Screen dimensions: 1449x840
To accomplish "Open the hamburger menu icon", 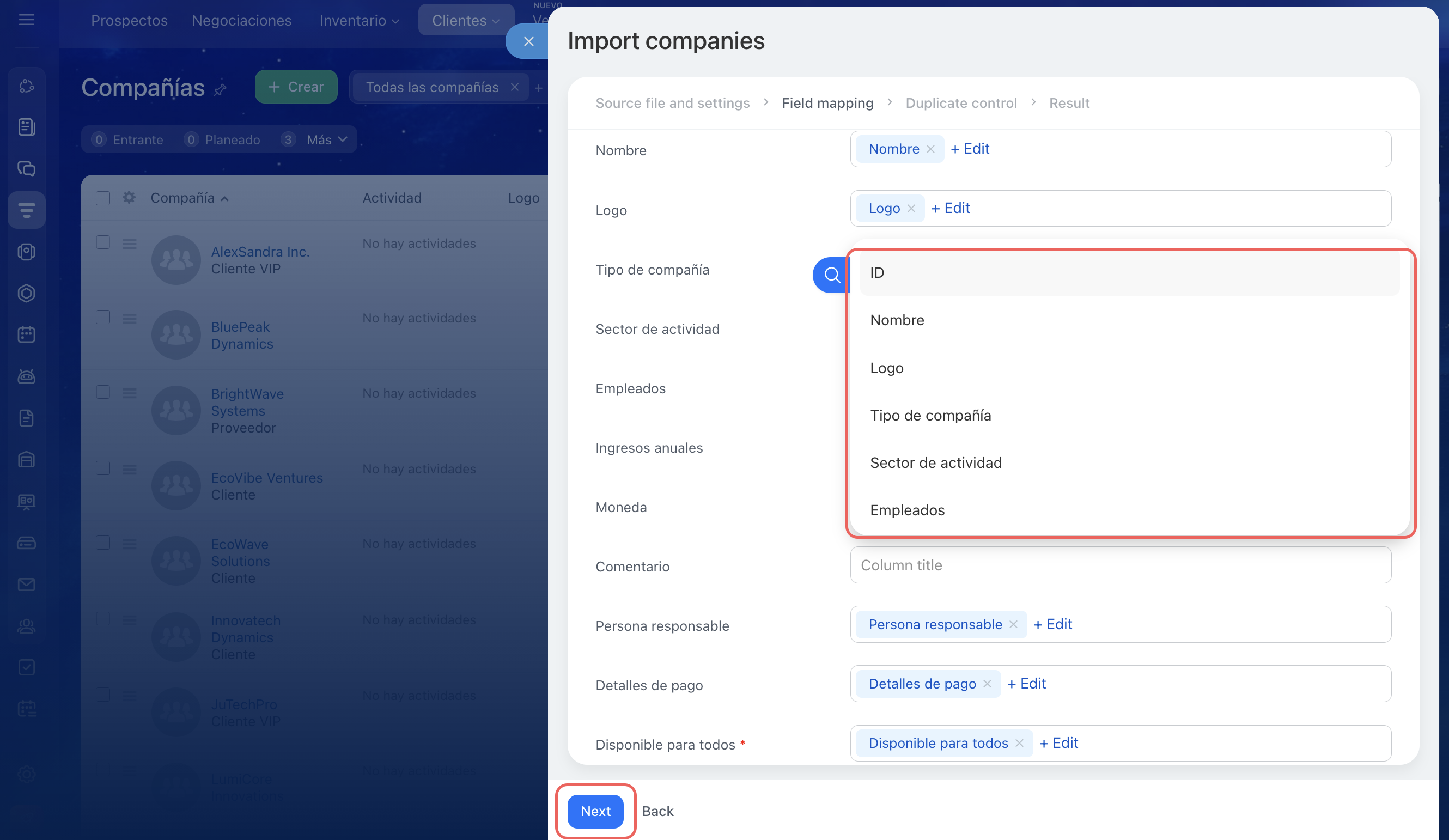I will [x=27, y=20].
